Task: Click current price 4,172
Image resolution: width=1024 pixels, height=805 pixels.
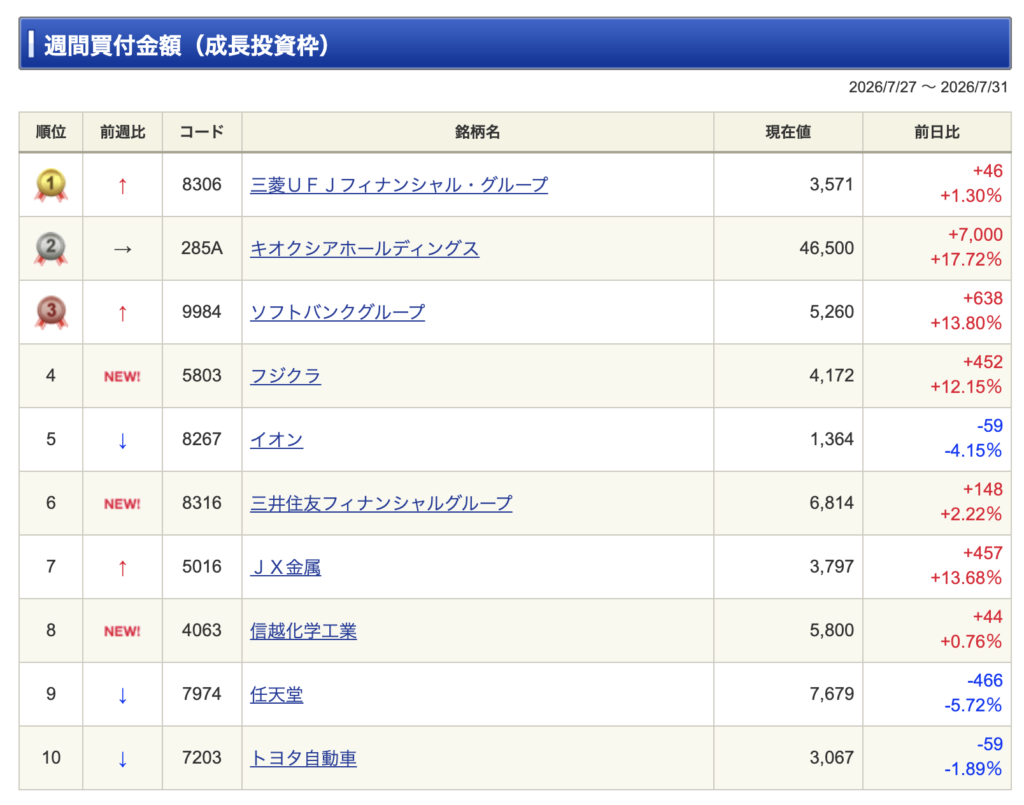Action: coord(831,375)
